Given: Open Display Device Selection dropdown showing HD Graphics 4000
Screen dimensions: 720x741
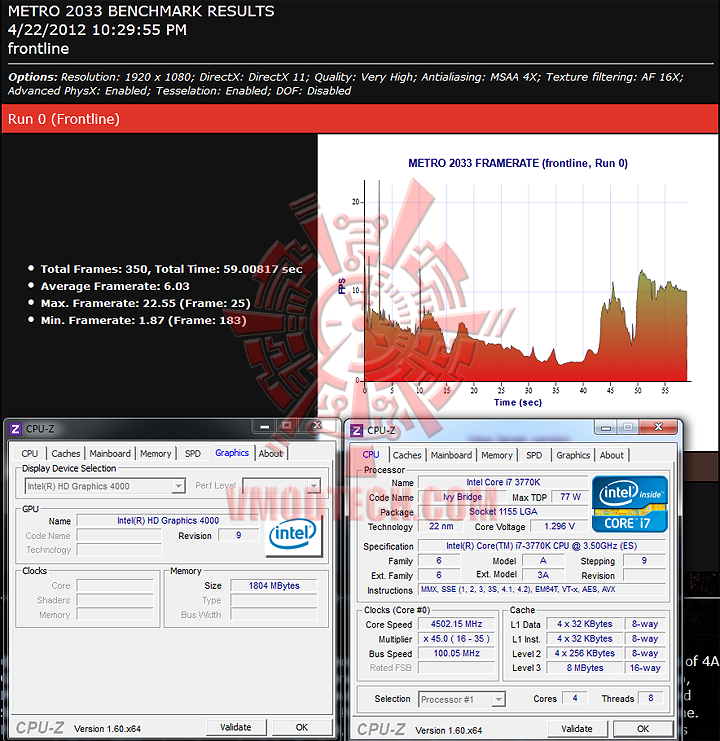Looking at the screenshot, I should click(104, 486).
